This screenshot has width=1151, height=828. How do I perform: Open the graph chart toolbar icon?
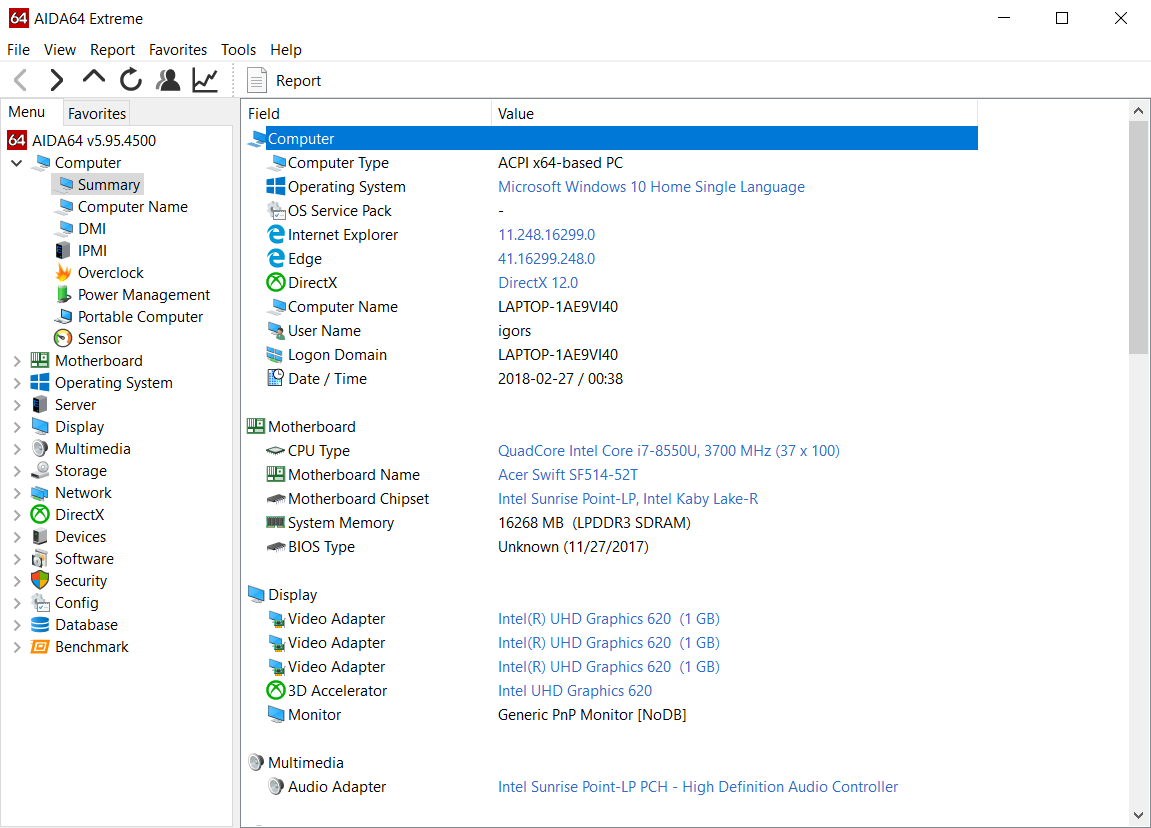205,79
